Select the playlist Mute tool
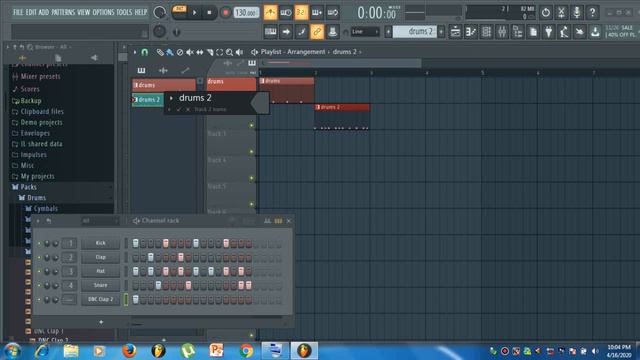 pyautogui.click(x=190, y=52)
